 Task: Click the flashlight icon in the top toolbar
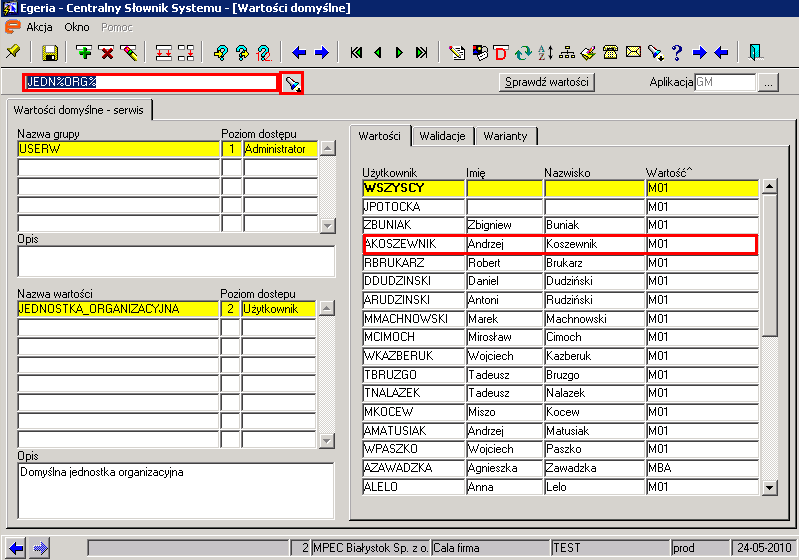tap(655, 52)
